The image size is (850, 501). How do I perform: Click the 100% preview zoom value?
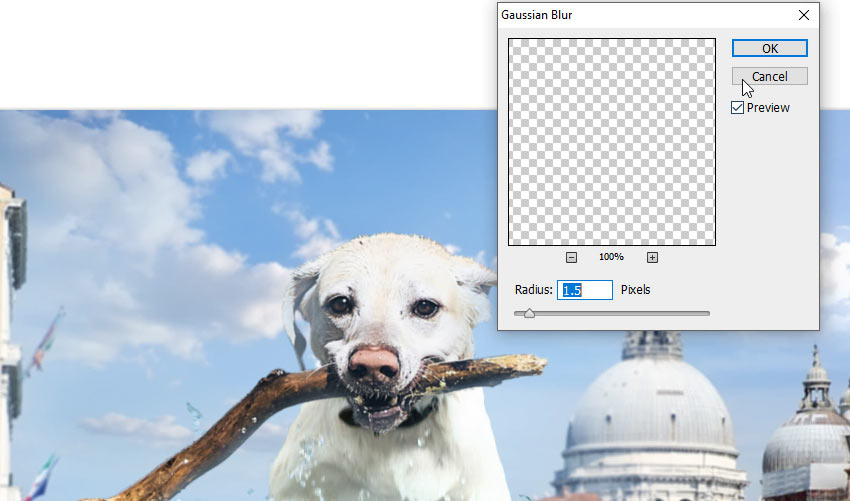click(611, 257)
